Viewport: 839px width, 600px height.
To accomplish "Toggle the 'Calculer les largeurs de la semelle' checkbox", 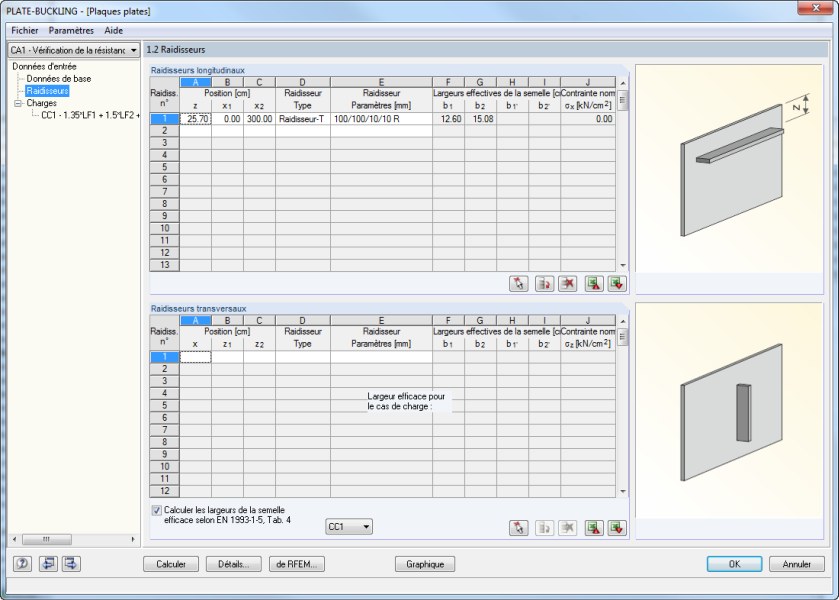I will point(156,510).
